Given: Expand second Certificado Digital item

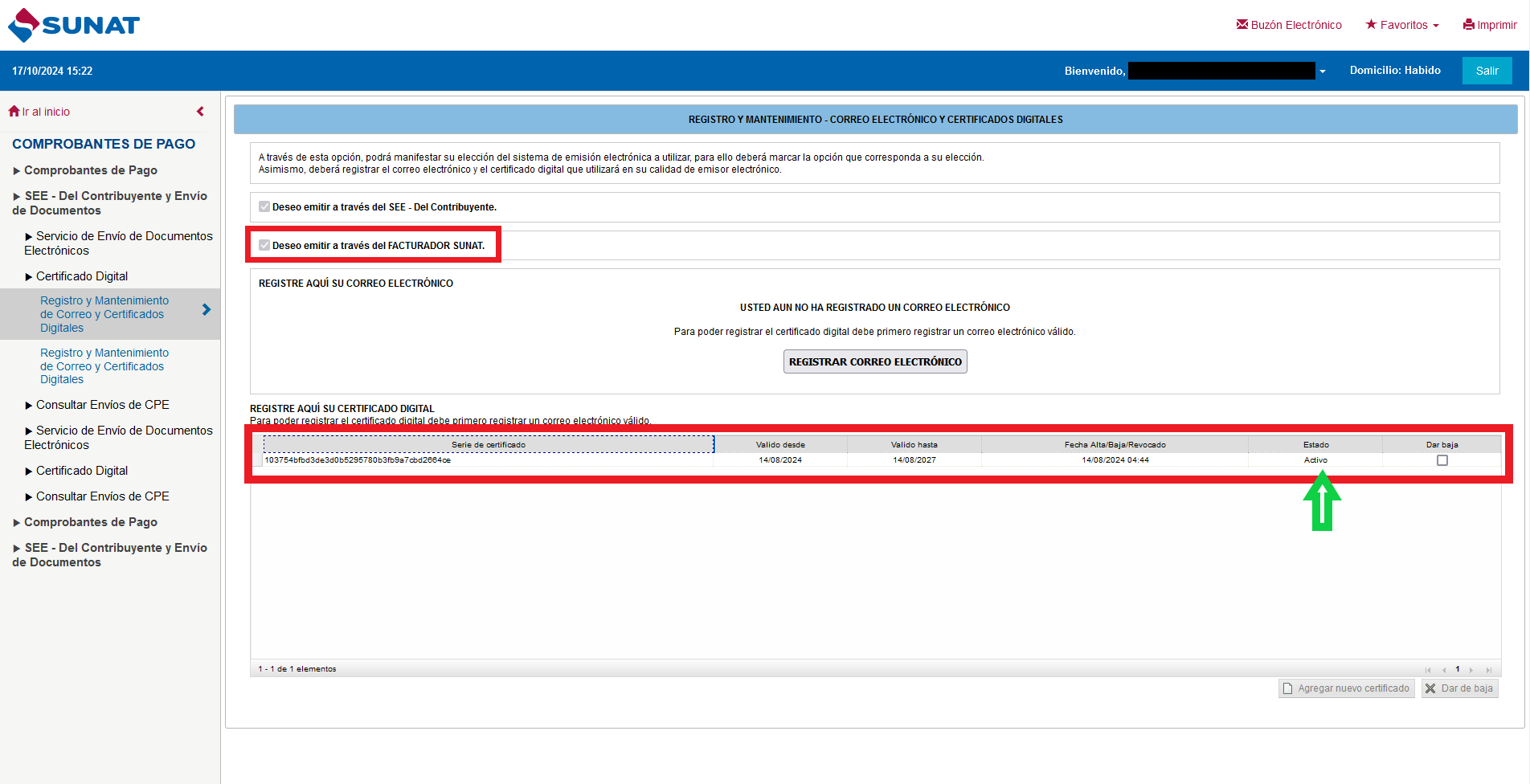Looking at the screenshot, I should pyautogui.click(x=76, y=471).
